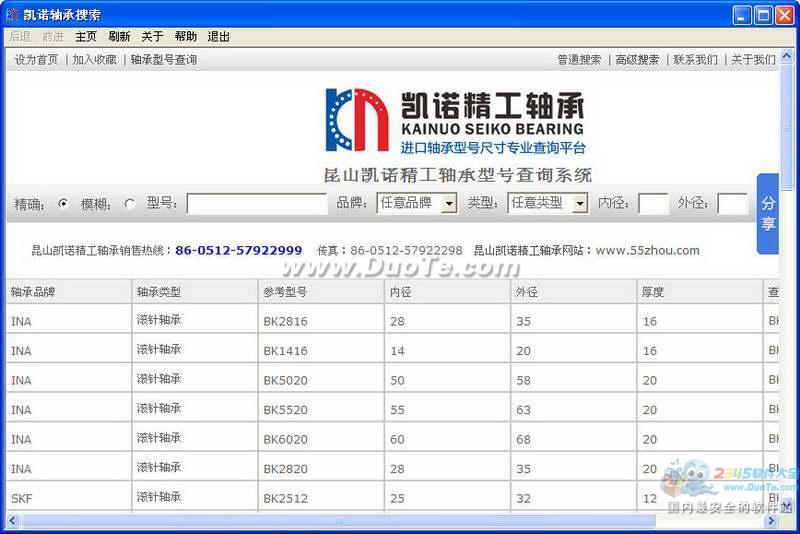The height and width of the screenshot is (534, 800).
Task: Open the 高级搜索 link
Action: click(x=637, y=60)
